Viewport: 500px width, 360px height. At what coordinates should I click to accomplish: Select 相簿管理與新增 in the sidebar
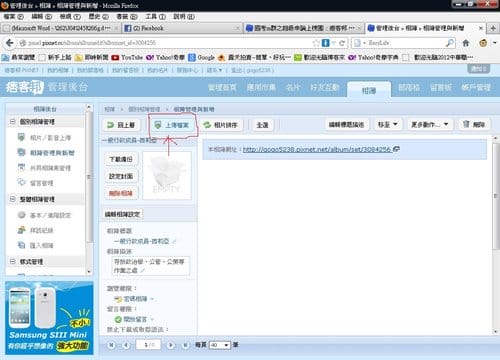click(46, 153)
